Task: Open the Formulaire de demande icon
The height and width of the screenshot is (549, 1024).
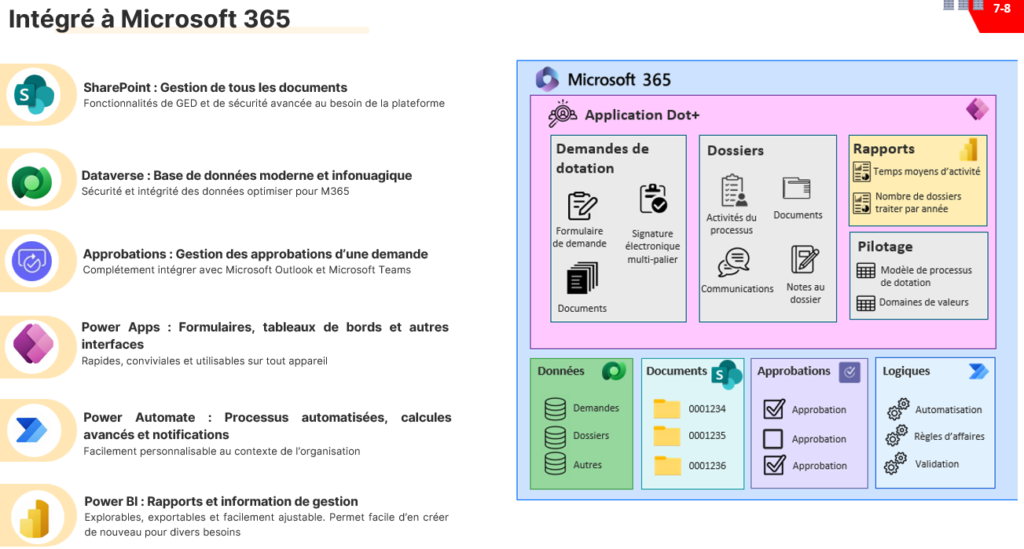Action: tap(582, 206)
